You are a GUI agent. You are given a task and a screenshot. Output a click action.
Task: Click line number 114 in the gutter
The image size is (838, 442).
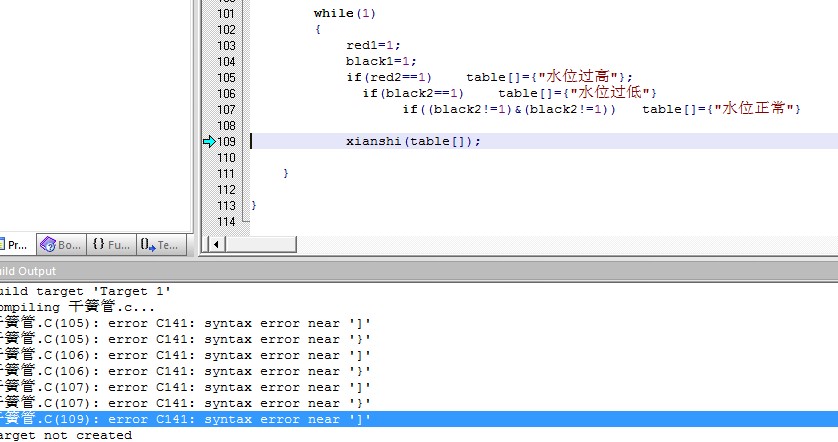point(226,222)
